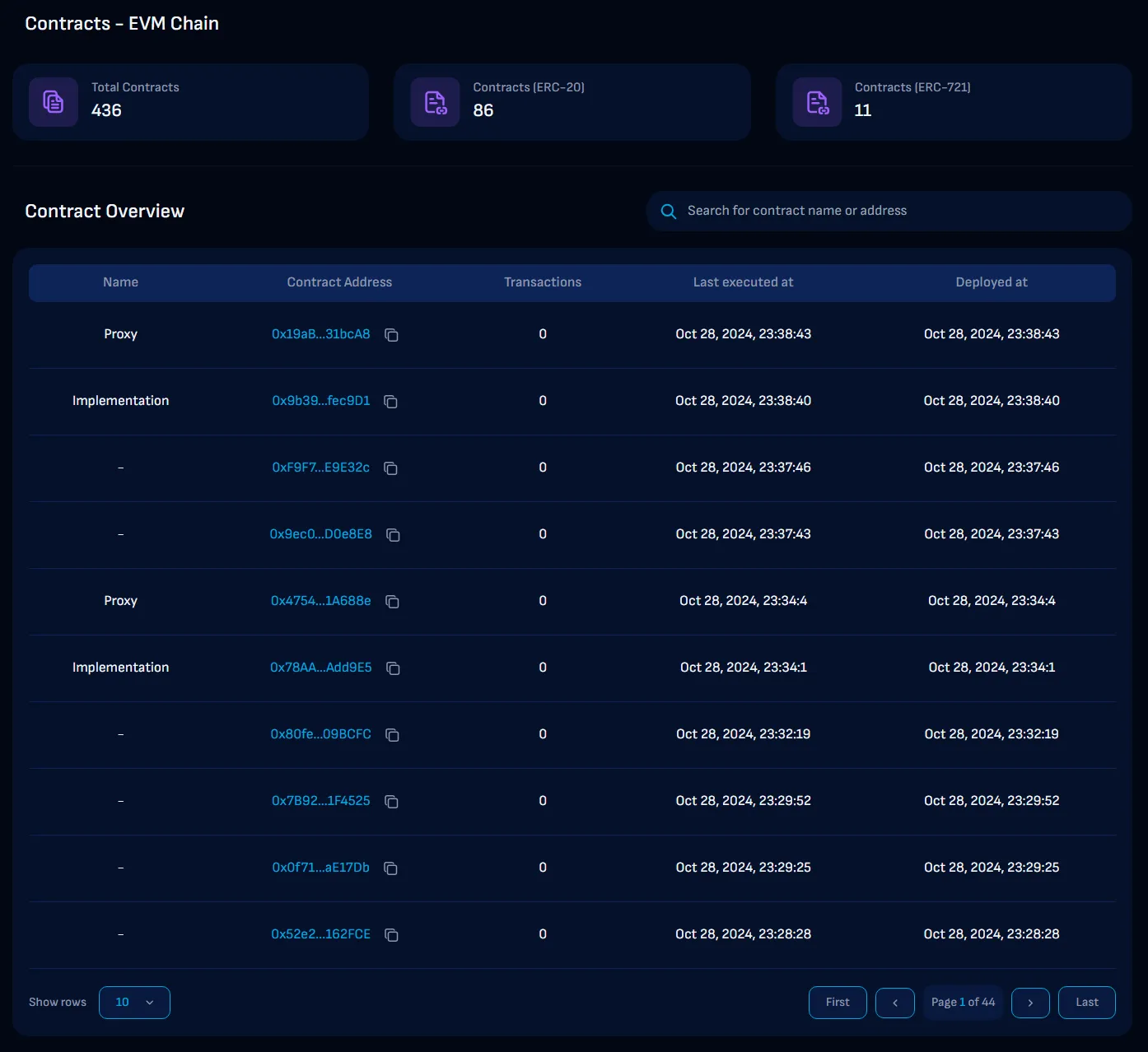Click Last executed at 23:38:43 cell
Viewport: 1148px width, 1052px height.
click(744, 334)
